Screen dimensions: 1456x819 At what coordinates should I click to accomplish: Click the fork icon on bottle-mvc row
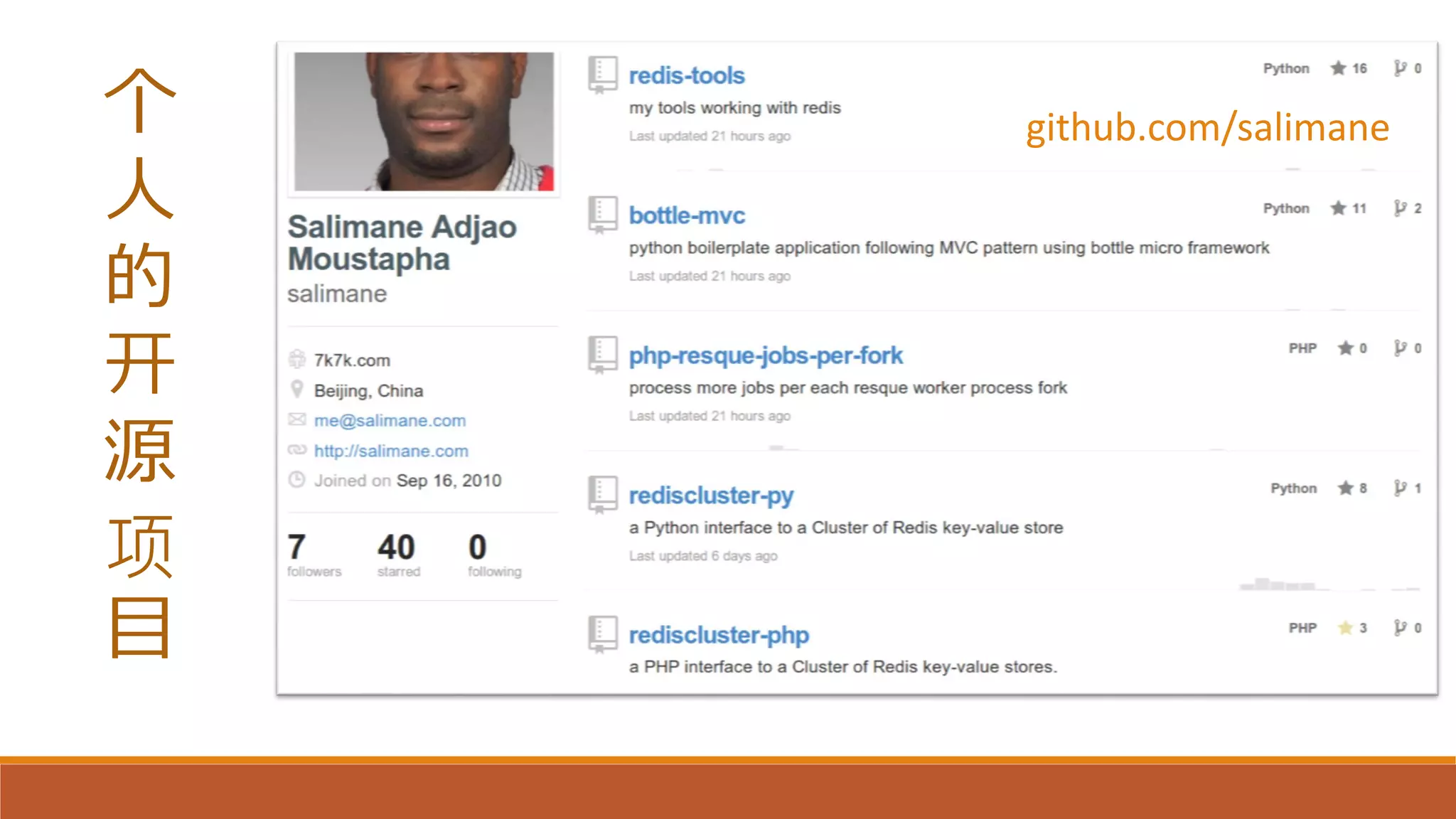pos(1400,208)
